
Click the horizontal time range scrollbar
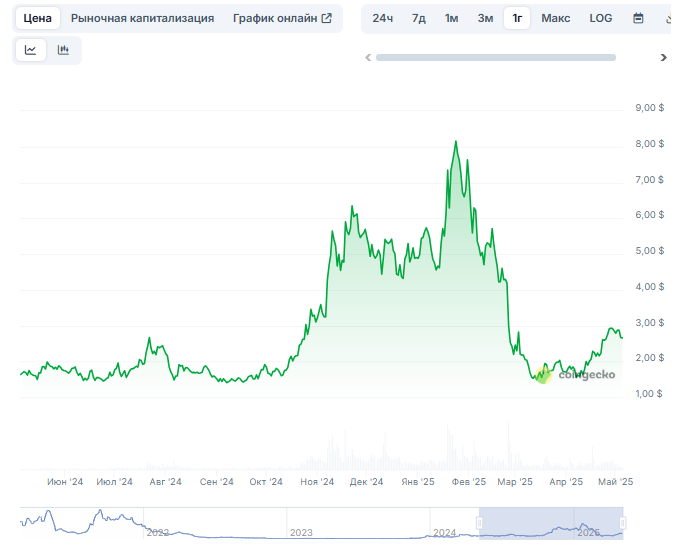tap(496, 58)
